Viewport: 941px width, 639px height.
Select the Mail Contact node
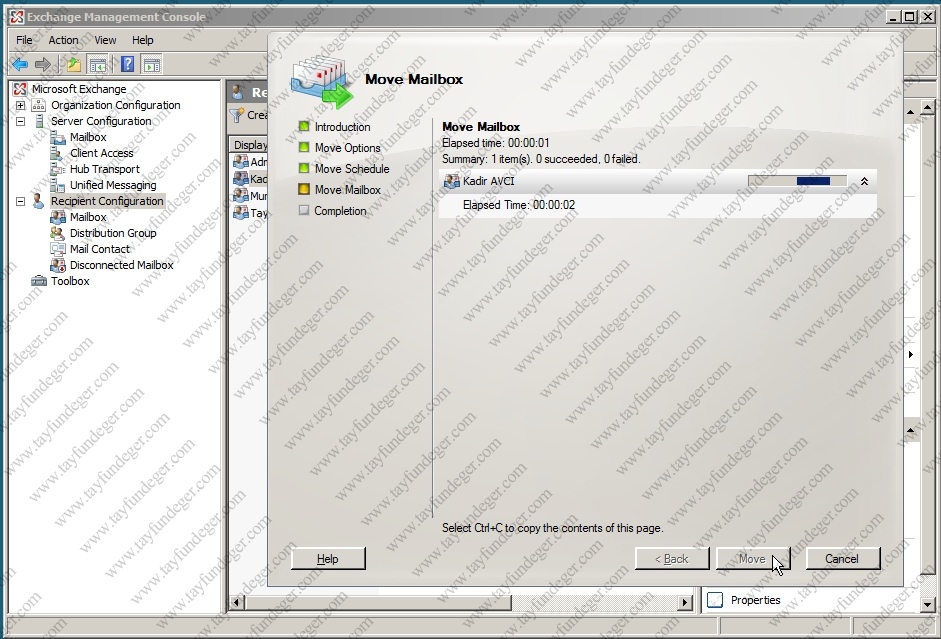100,249
